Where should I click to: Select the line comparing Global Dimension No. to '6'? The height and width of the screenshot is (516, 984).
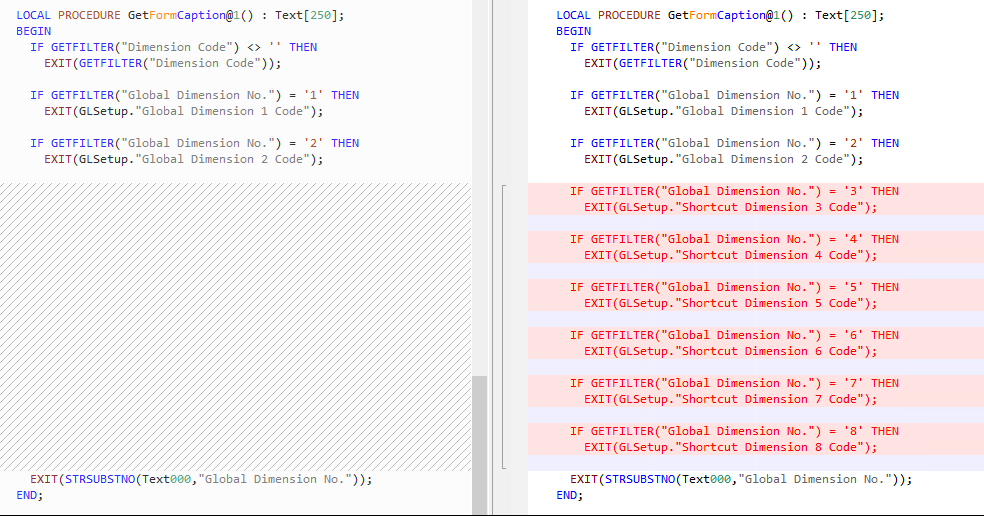[x=734, y=335]
